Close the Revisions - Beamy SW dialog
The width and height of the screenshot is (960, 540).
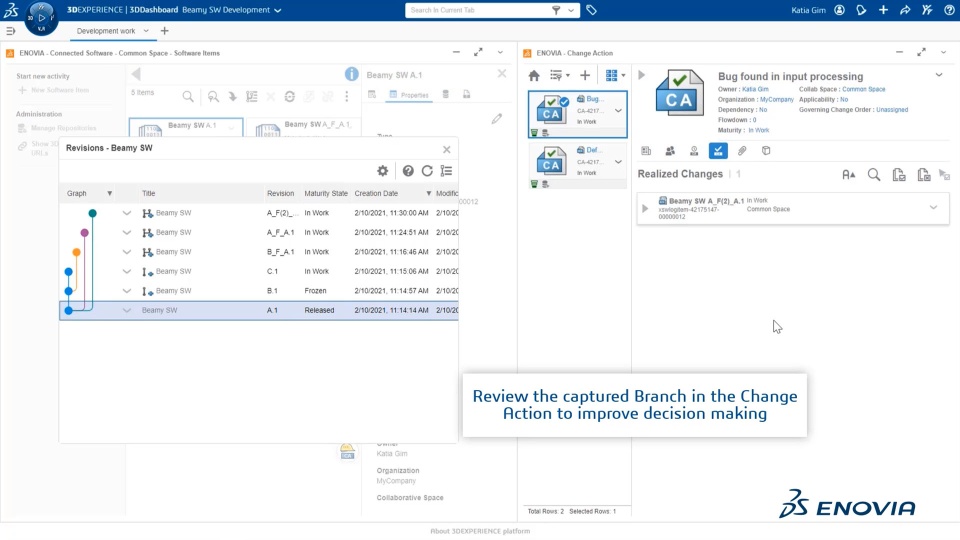446,149
